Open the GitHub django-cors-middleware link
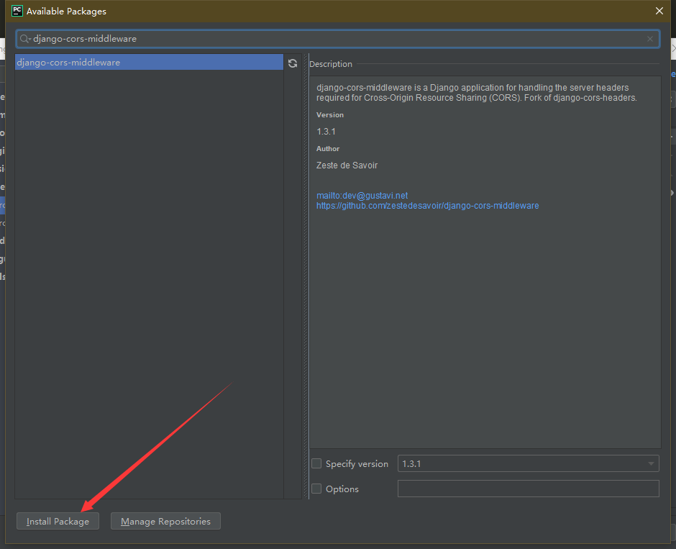 tap(428, 206)
